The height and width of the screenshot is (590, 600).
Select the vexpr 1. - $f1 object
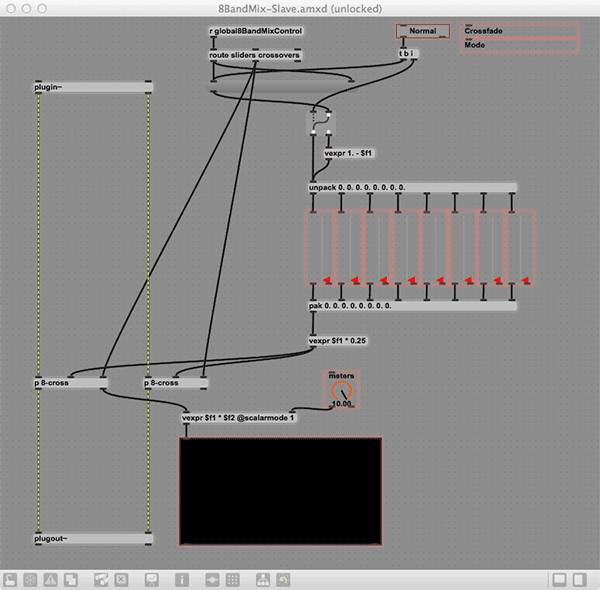(x=349, y=153)
